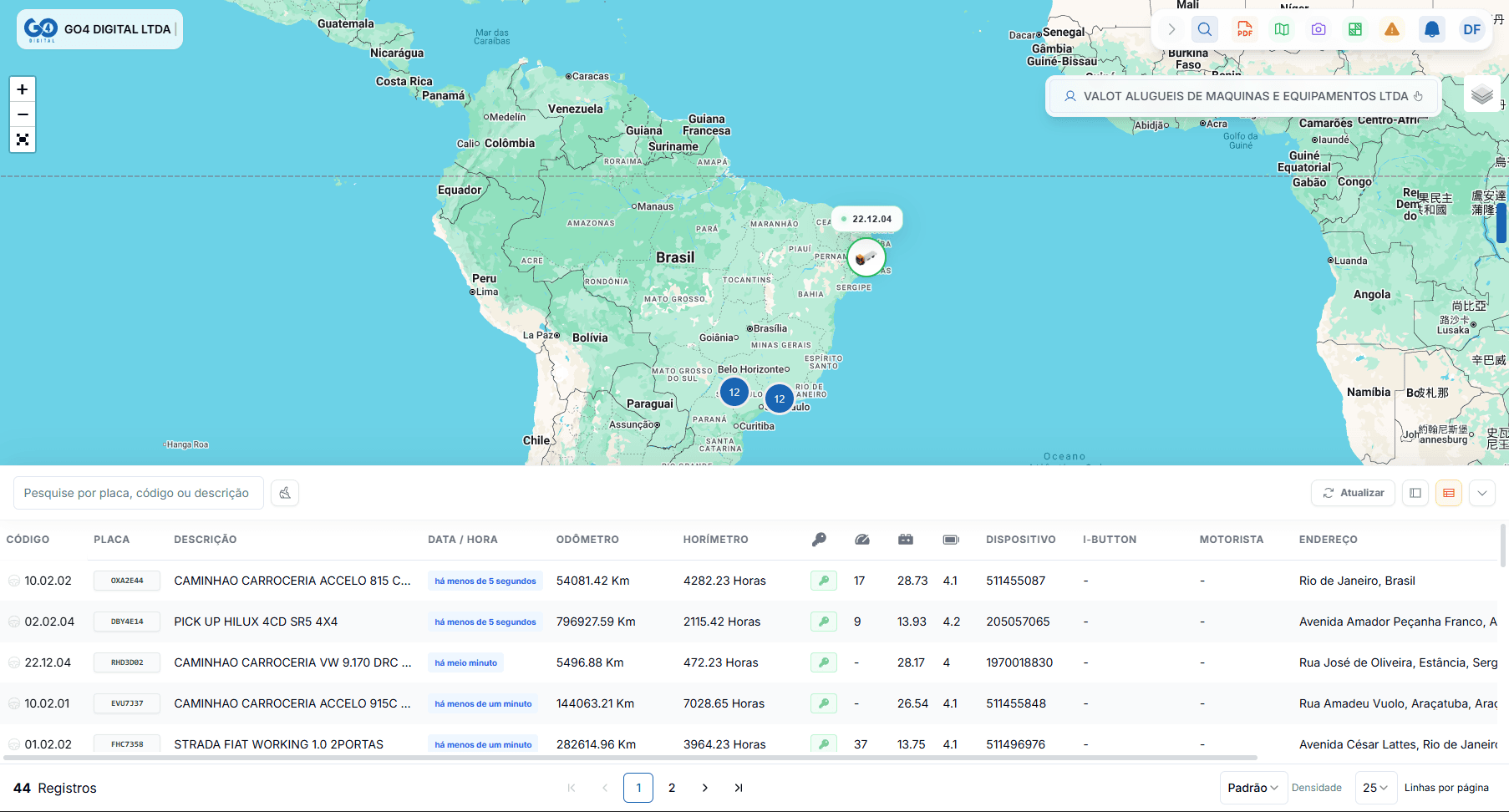Open the green map icon
The height and width of the screenshot is (812, 1509).
coord(1281,29)
